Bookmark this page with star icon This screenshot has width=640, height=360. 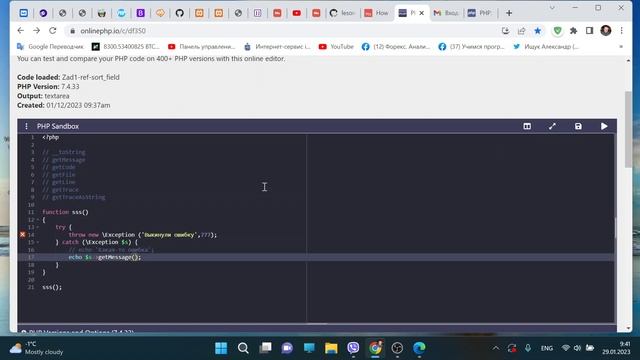tap(538, 31)
